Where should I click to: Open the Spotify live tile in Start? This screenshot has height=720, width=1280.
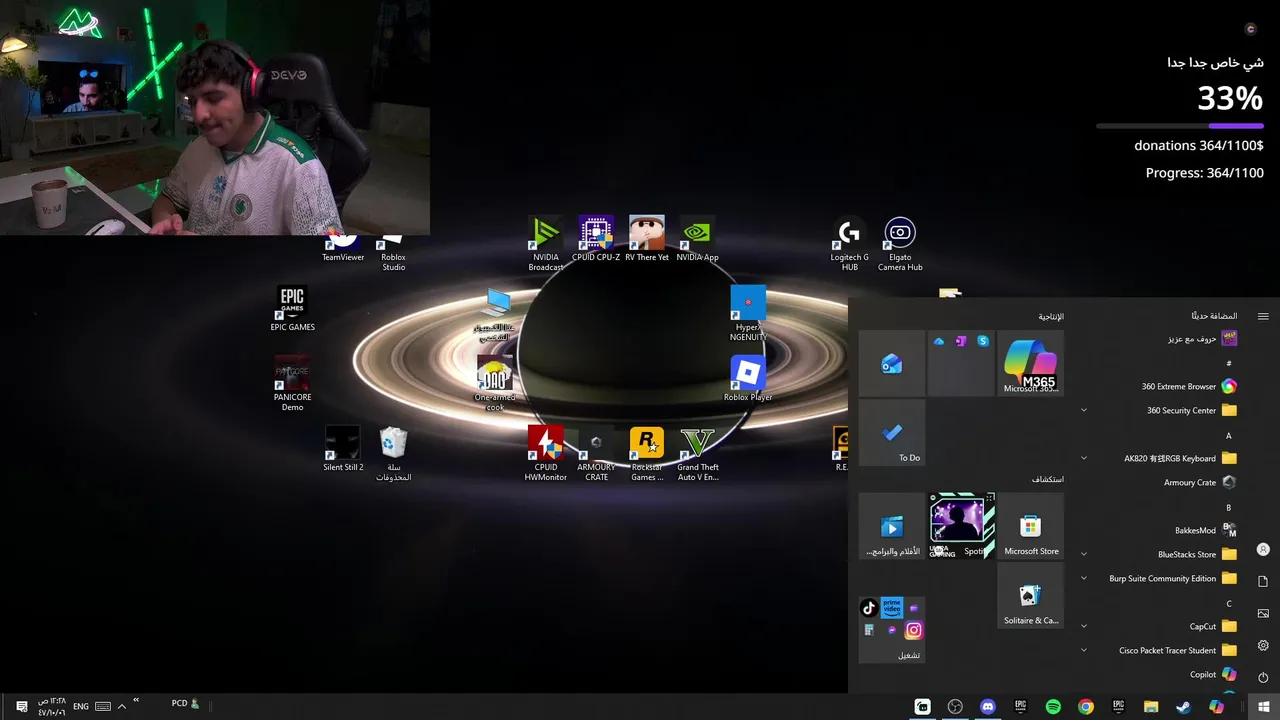click(x=961, y=525)
